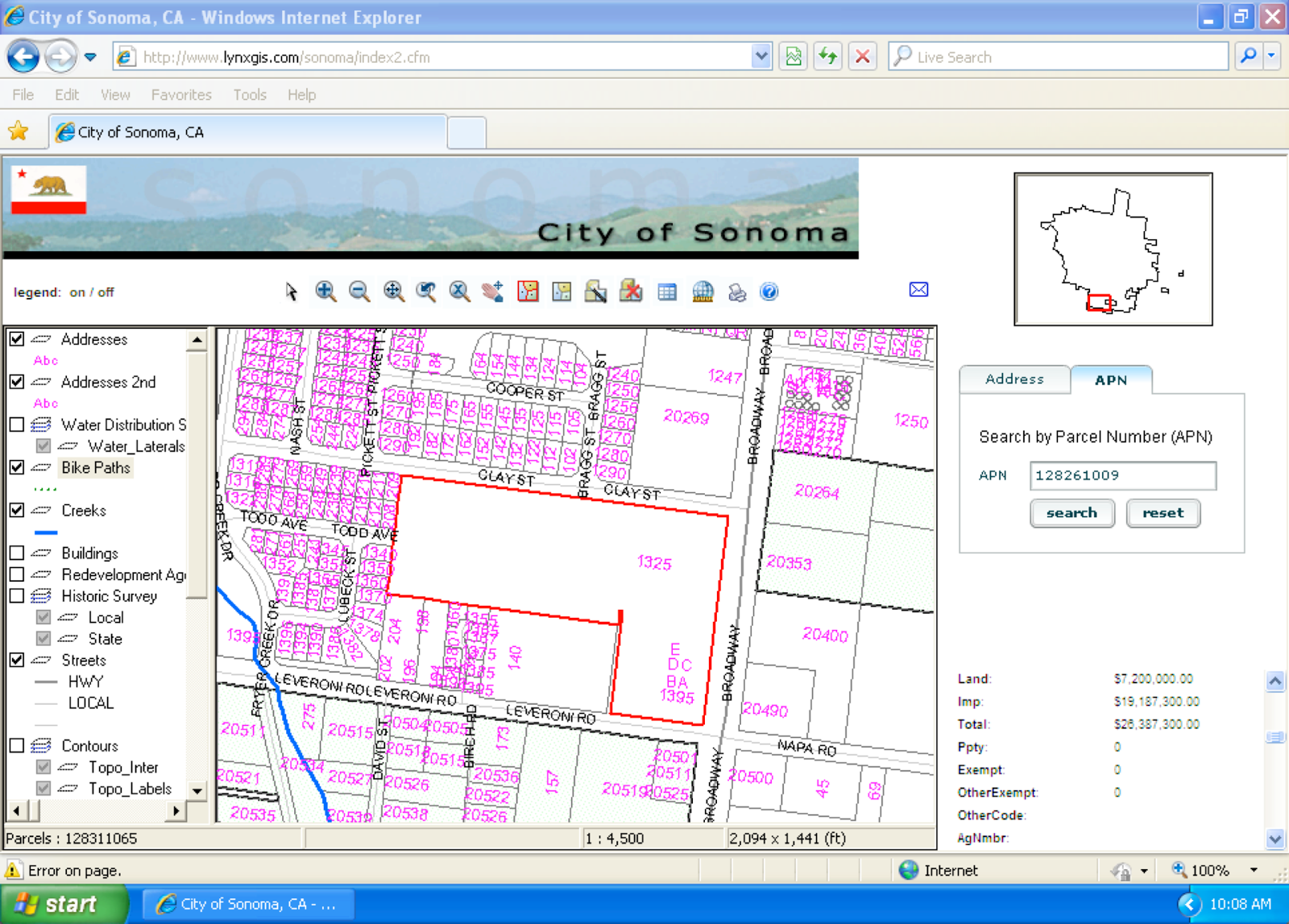The image size is (1289, 924).
Task: Click the blue parcel map tool
Action: tap(562, 292)
